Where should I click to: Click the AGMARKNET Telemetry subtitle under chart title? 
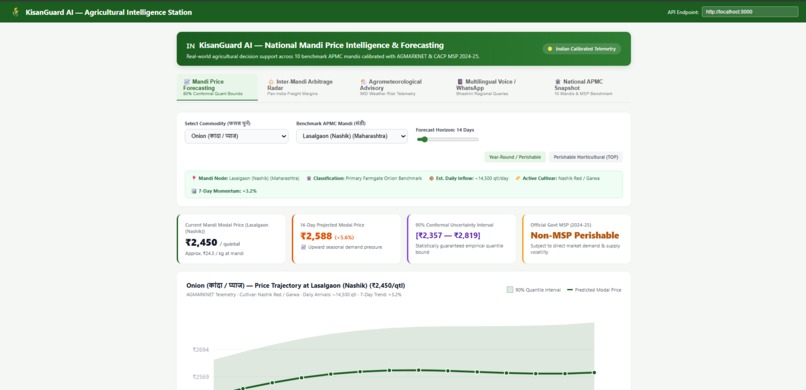coord(294,295)
